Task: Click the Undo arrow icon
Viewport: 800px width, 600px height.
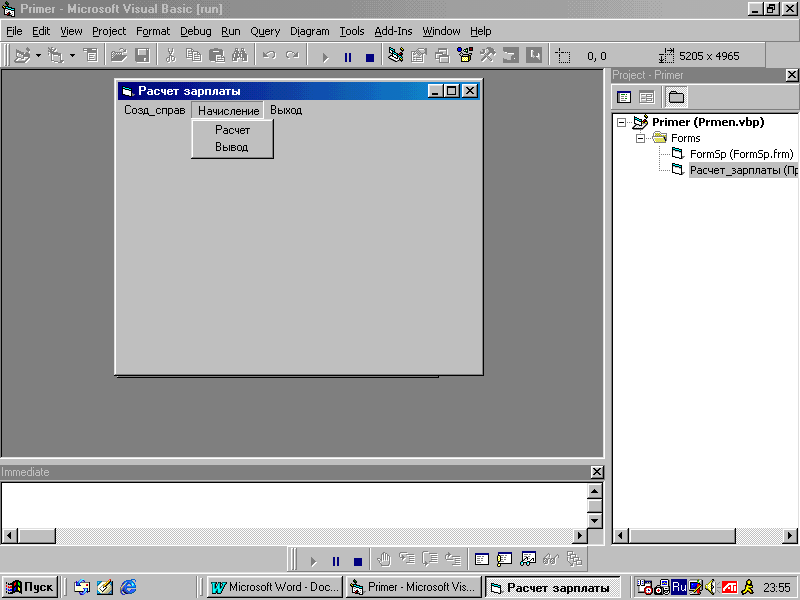Action: point(269,55)
